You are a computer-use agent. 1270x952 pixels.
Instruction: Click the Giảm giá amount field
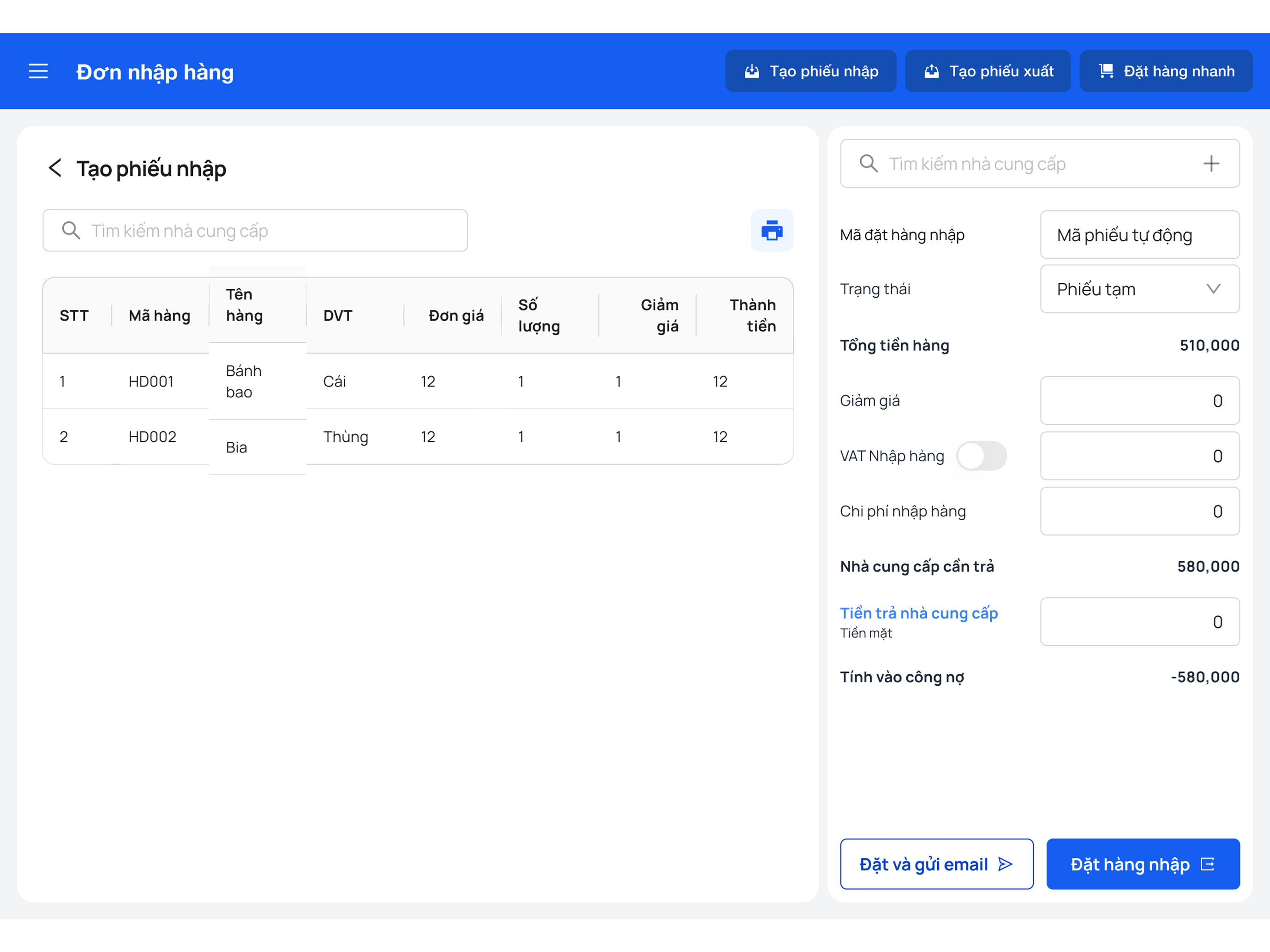coord(1140,400)
